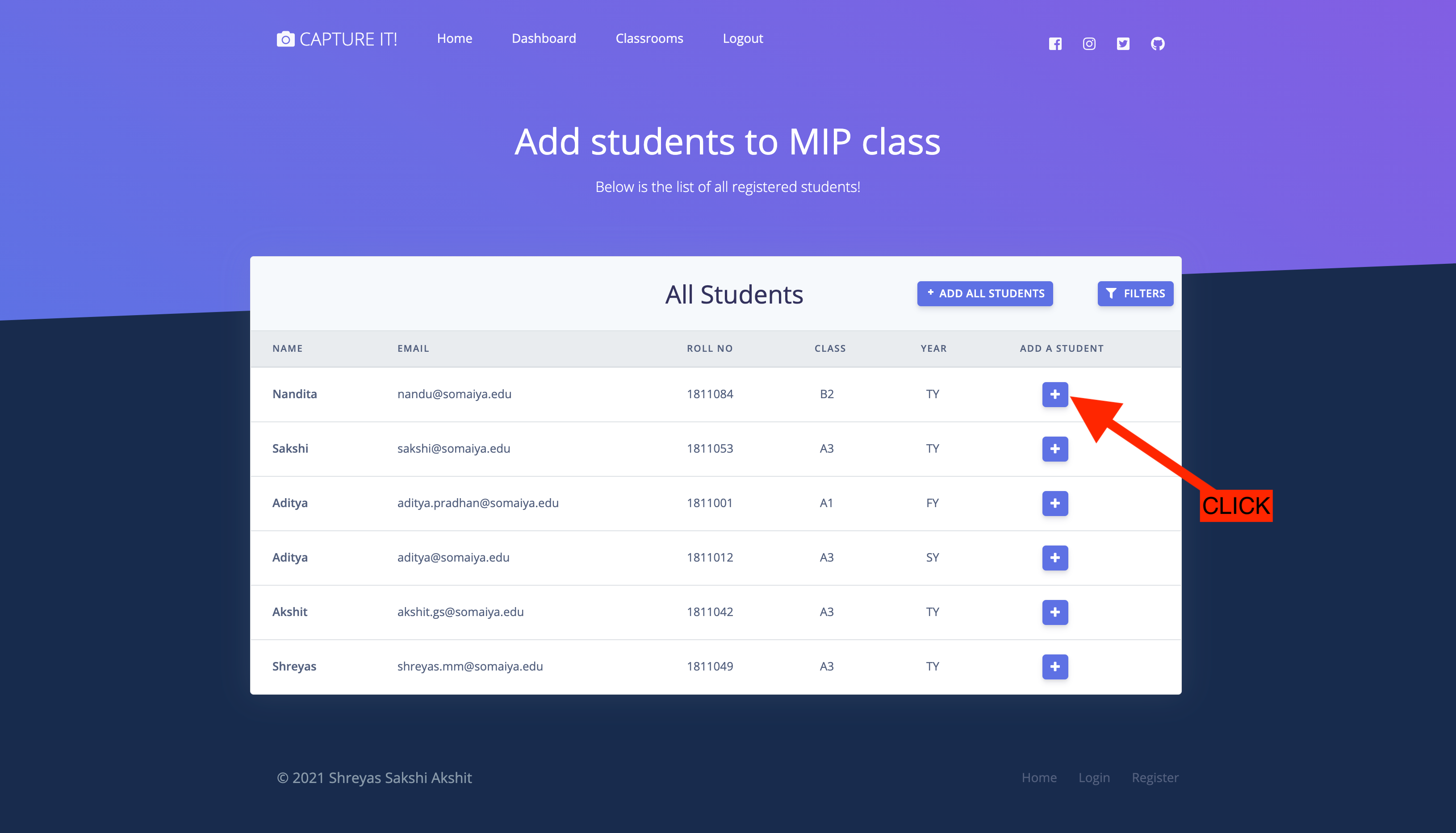Image resolution: width=1456 pixels, height=833 pixels.
Task: Add student with roll no 1811001
Action: pos(1054,503)
